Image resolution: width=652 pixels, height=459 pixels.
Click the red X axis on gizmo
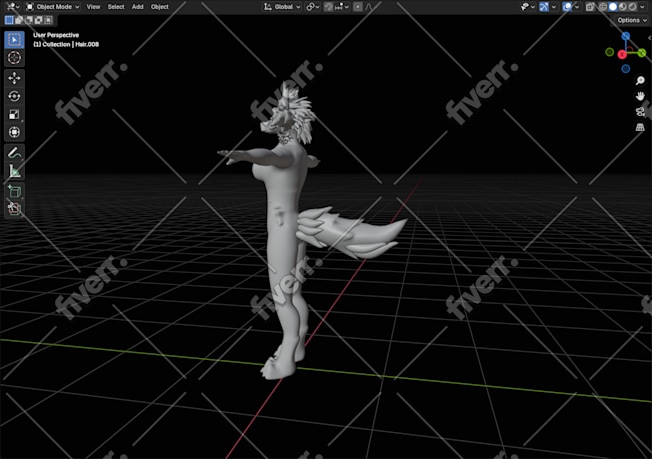(622, 54)
